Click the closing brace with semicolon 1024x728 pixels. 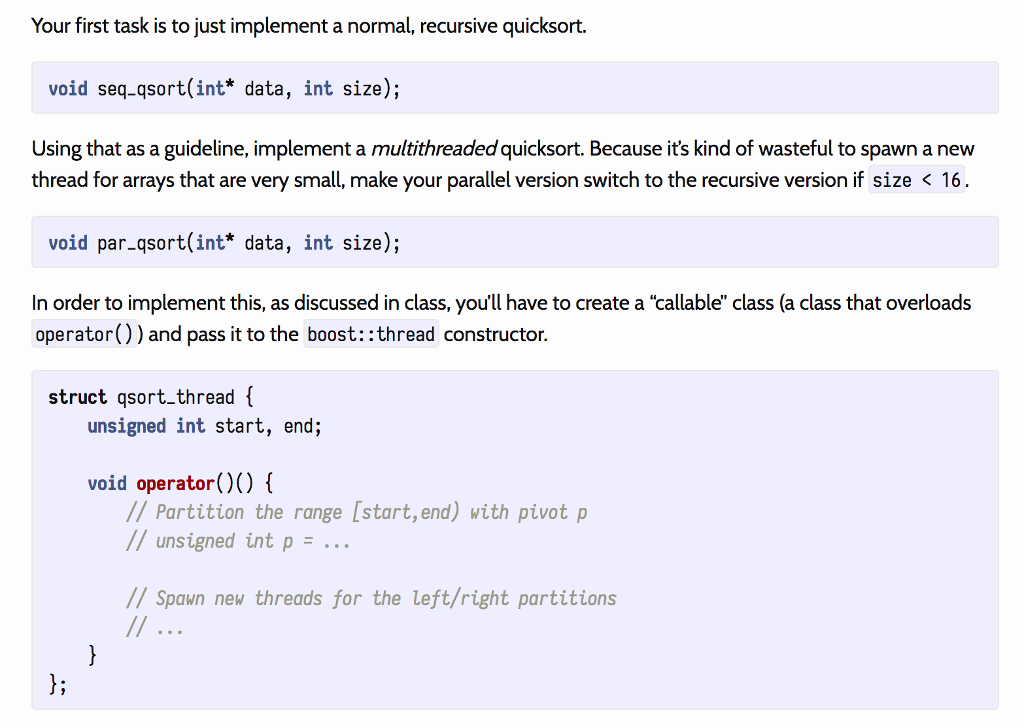pos(57,684)
